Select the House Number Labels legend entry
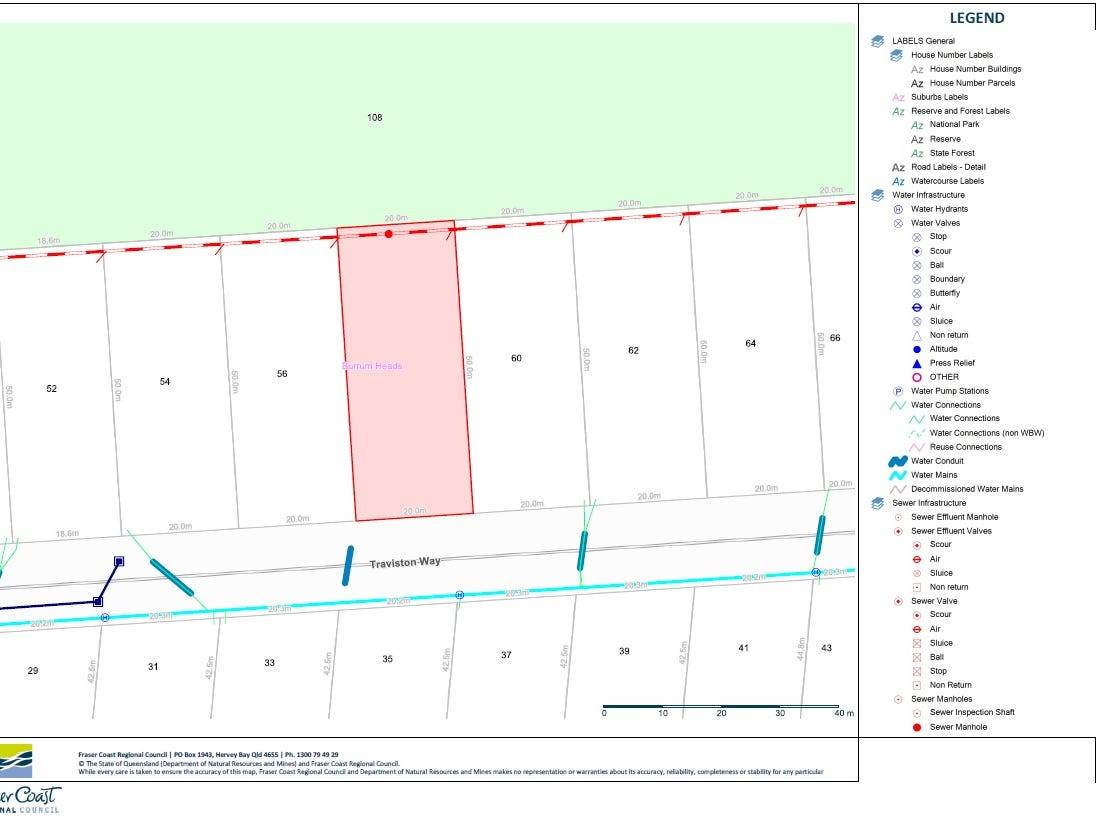Viewport: 1096px width, 822px height. [951, 55]
